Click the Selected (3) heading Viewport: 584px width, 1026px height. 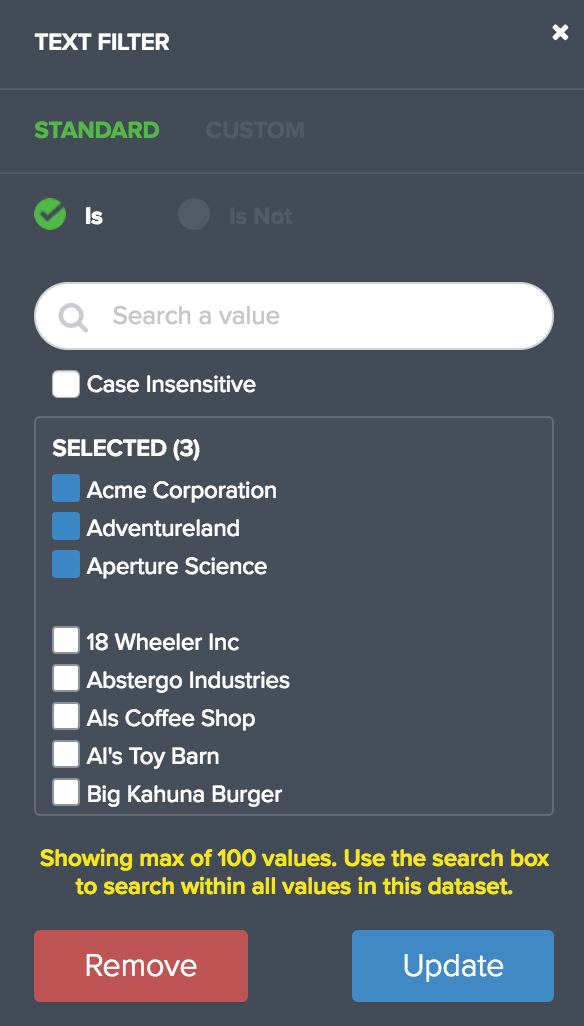point(126,448)
